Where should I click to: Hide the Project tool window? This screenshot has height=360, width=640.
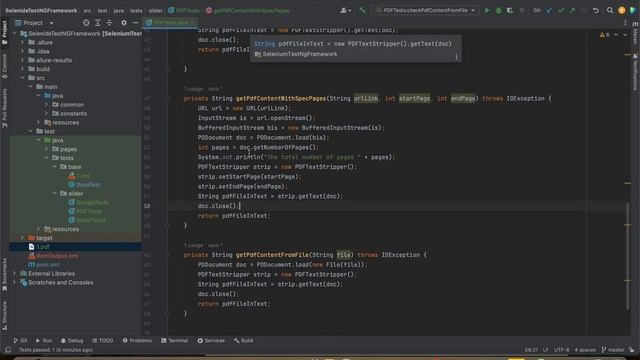135,23
